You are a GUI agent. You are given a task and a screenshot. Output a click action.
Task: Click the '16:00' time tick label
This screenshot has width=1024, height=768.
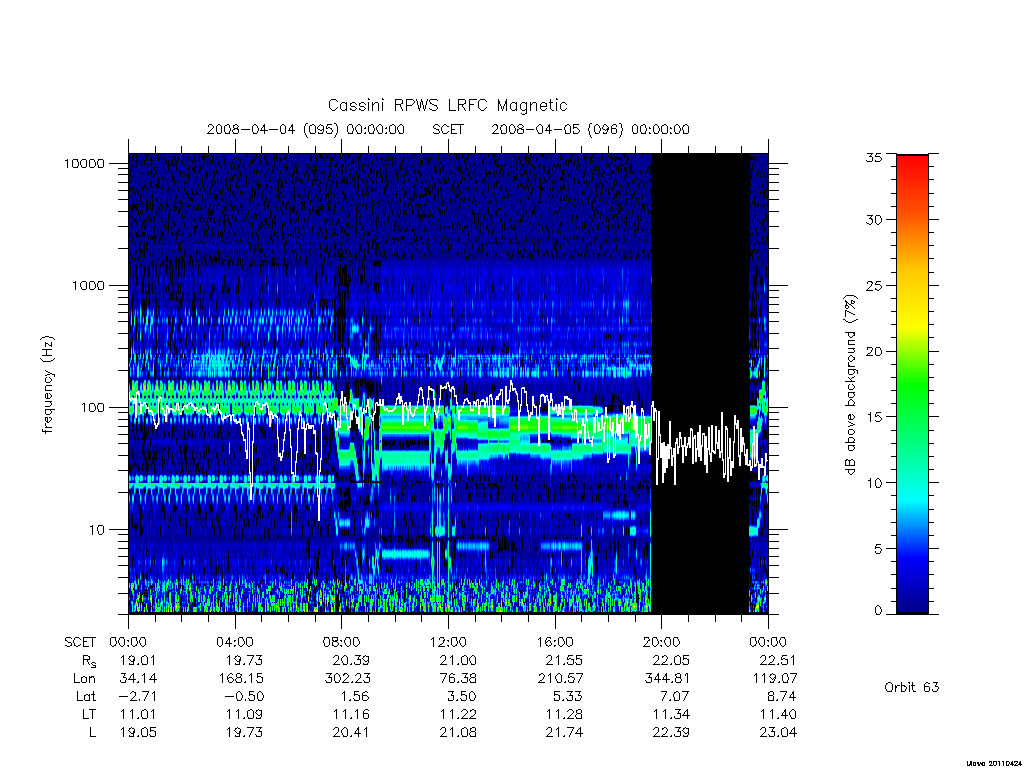pos(555,642)
